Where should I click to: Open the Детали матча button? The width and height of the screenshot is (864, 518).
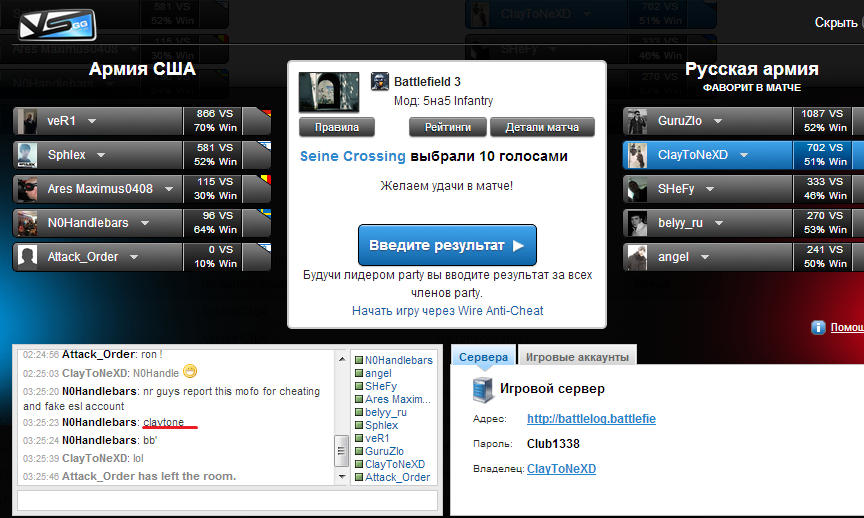tap(542, 127)
